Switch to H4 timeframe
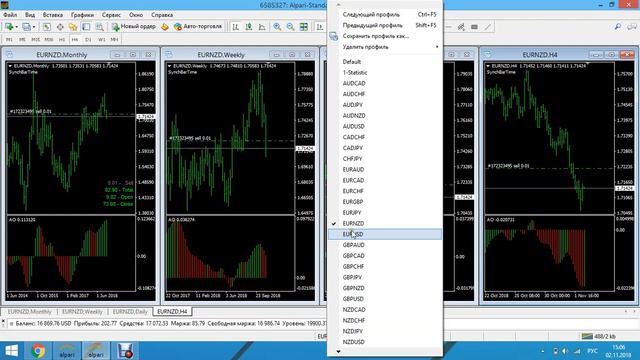Viewport: 640px width, 360px height. click(75, 40)
